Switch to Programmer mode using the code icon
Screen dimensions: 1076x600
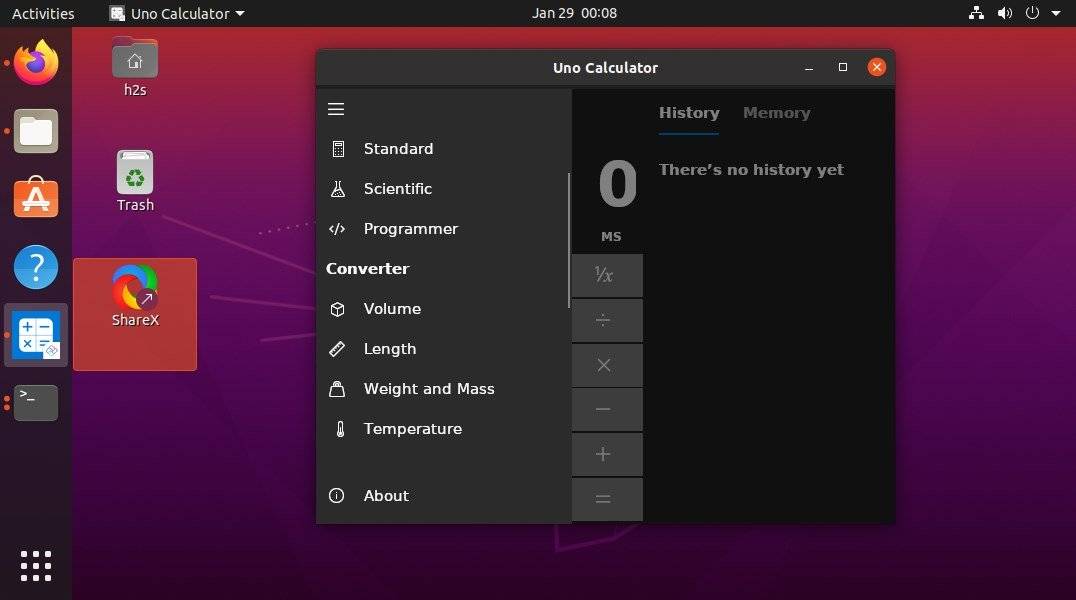tap(337, 228)
